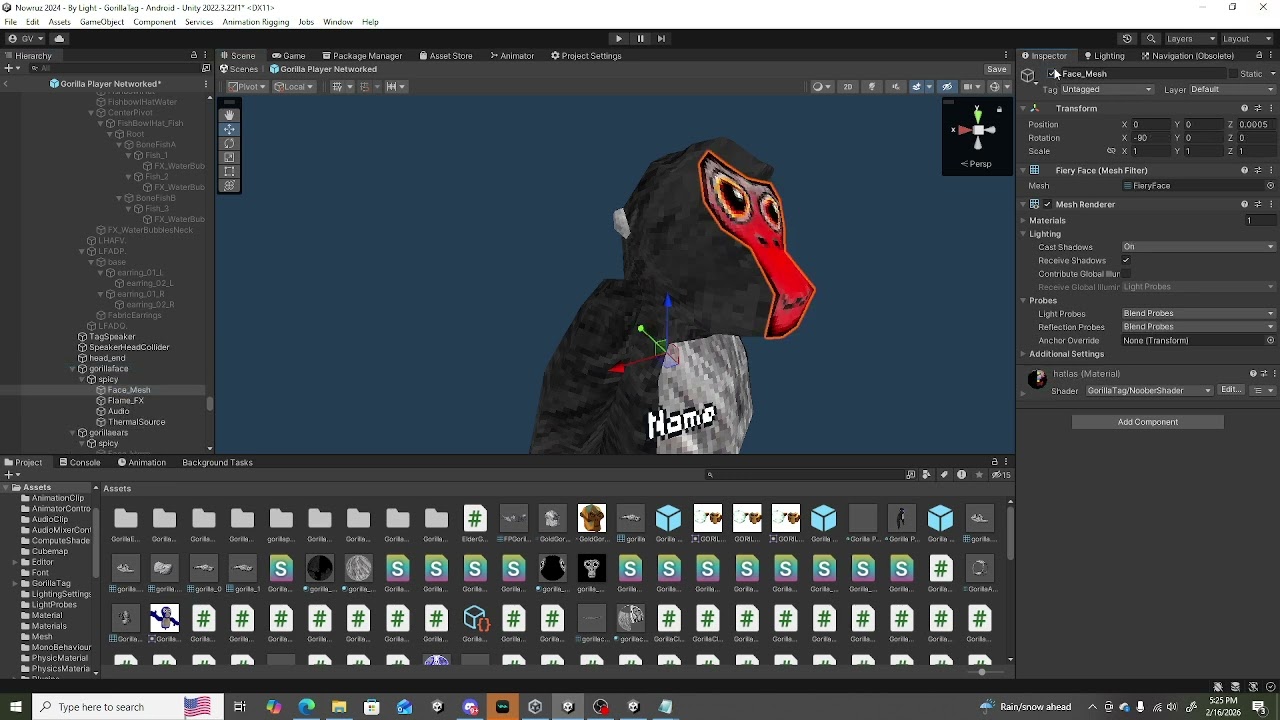This screenshot has width=1280, height=720.
Task: Toggle the Static checkbox
Action: click(x=1234, y=74)
